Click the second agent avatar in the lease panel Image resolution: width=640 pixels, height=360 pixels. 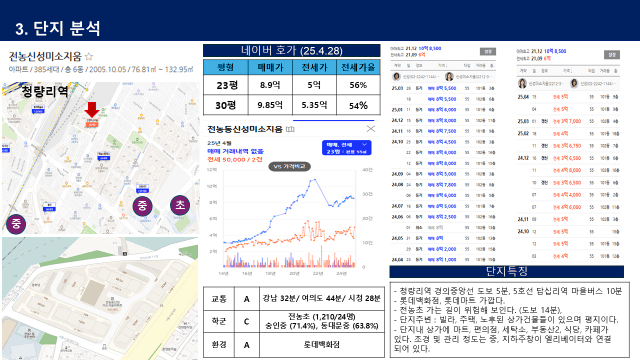[x=574, y=84]
